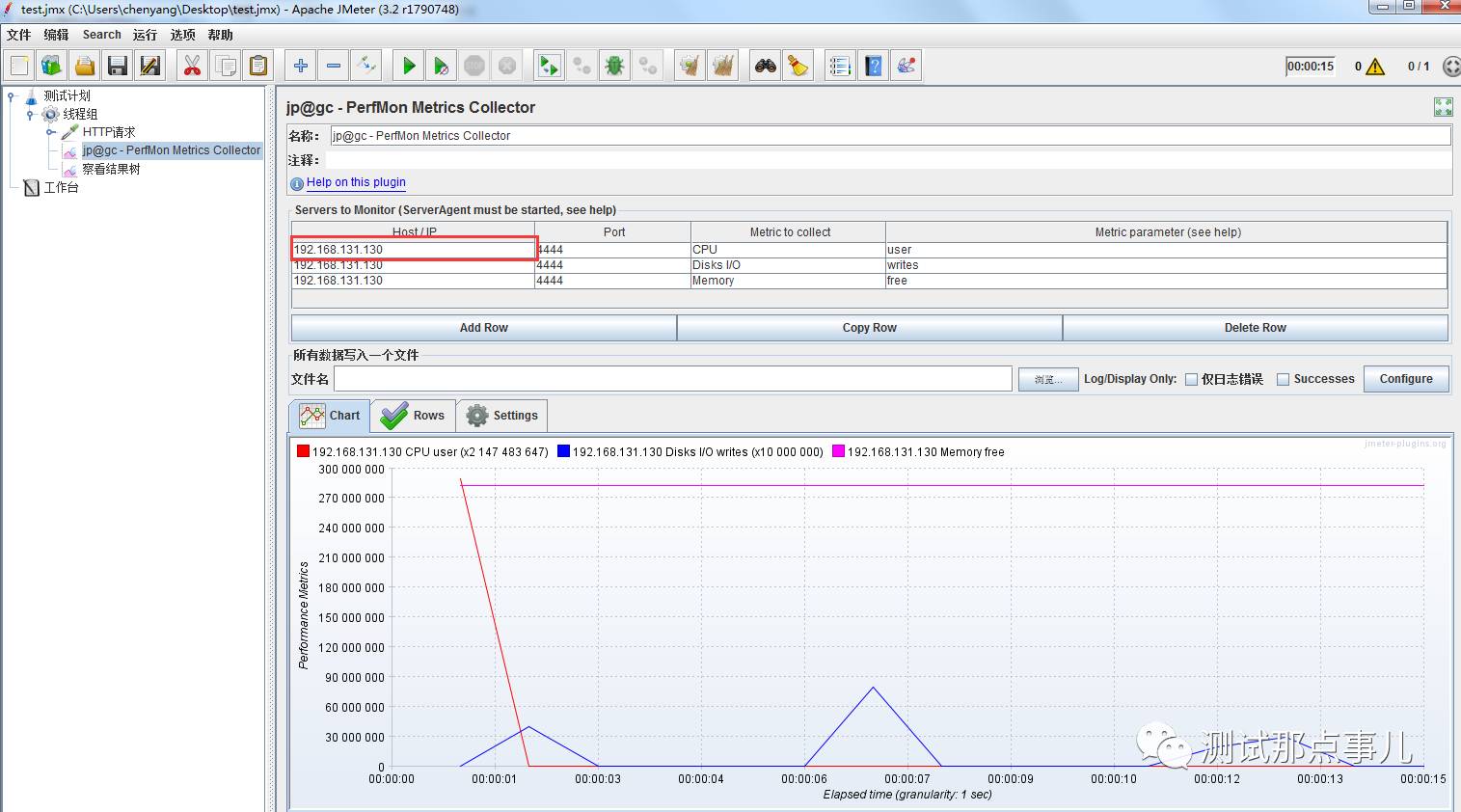Click the Delete Row button

[x=1256, y=328]
